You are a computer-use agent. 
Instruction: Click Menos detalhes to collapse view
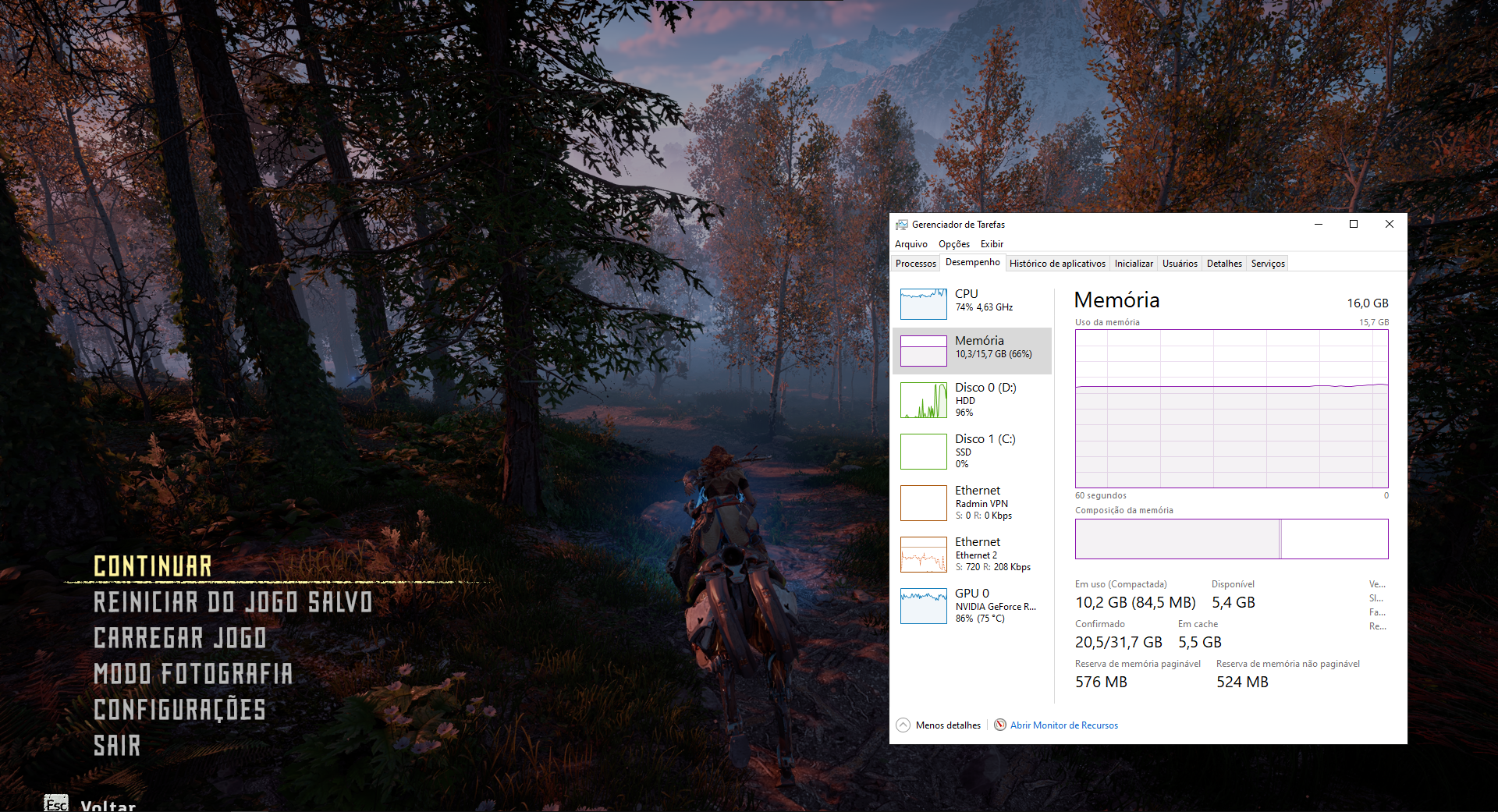click(x=948, y=725)
